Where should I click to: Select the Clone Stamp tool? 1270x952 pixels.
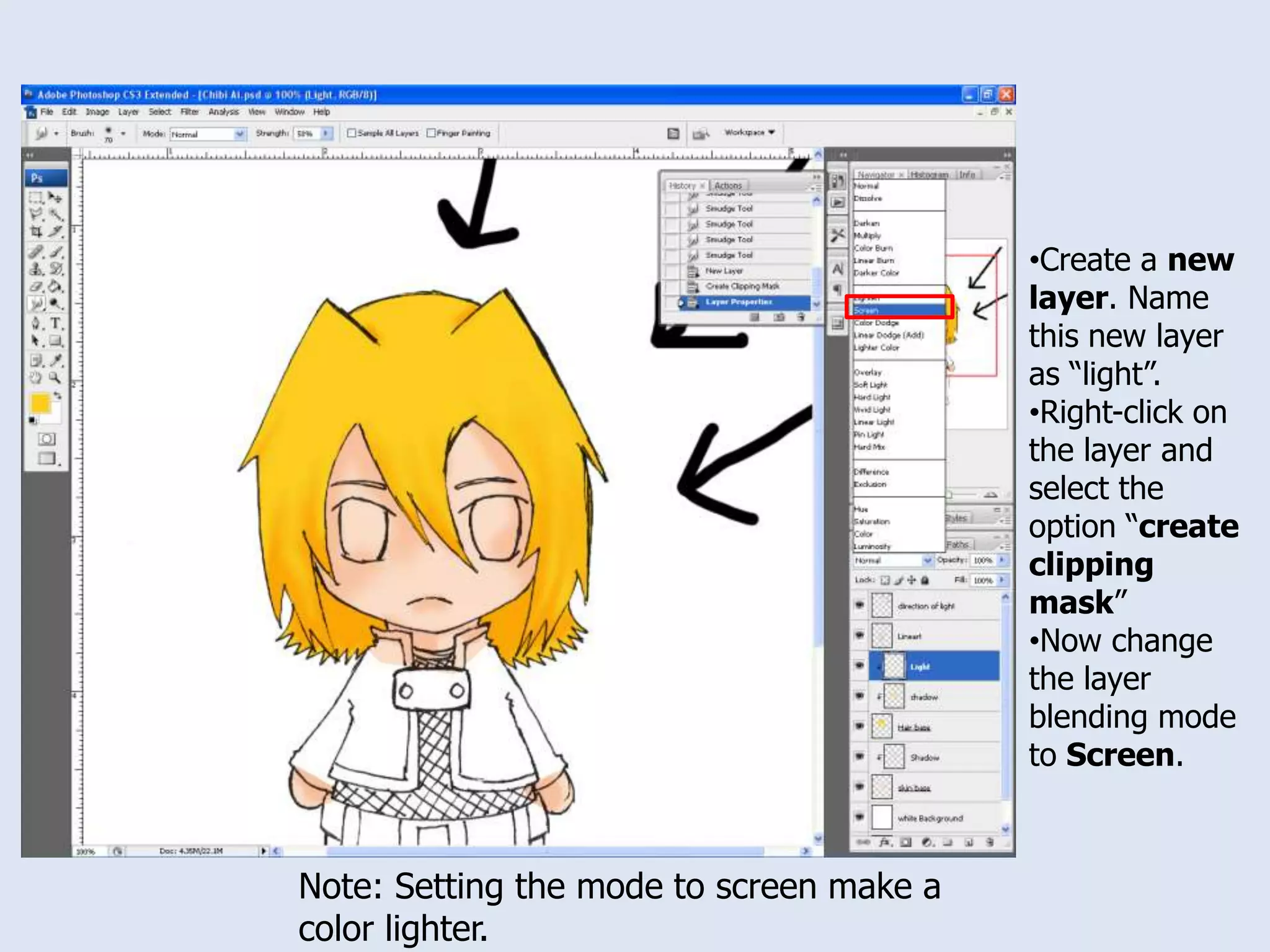pyautogui.click(x=36, y=269)
